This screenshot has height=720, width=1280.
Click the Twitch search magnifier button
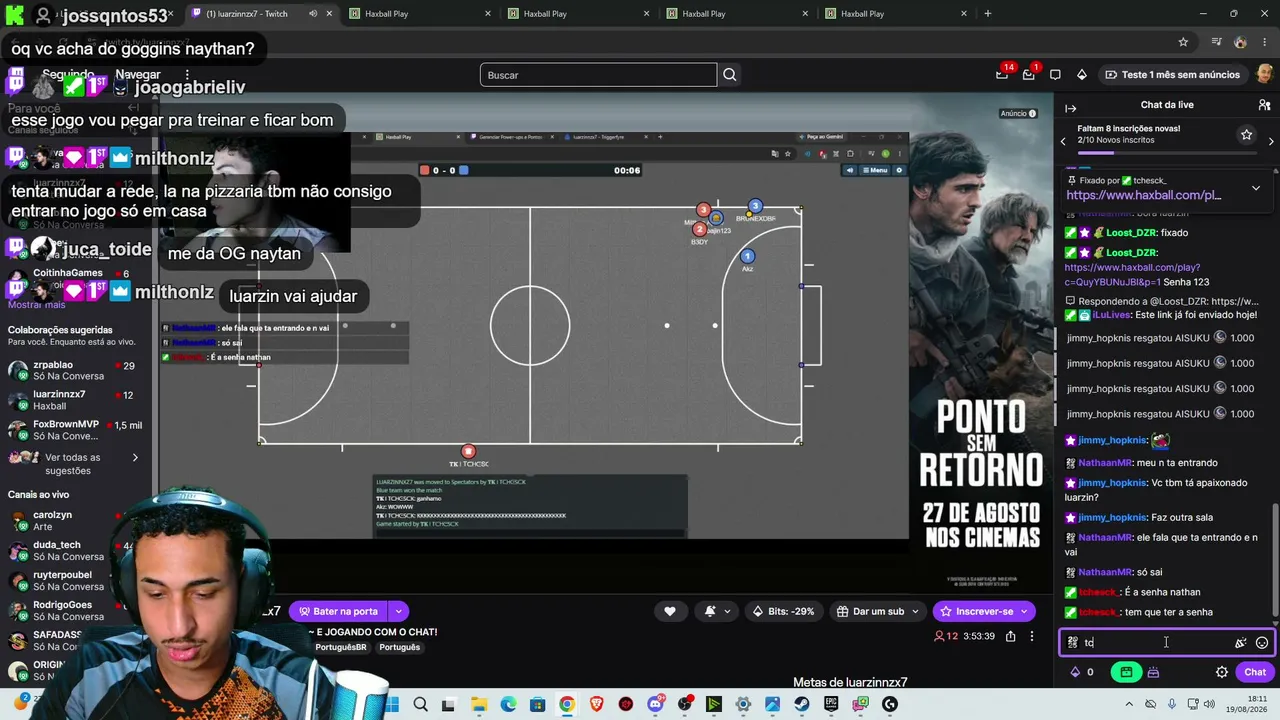point(730,75)
